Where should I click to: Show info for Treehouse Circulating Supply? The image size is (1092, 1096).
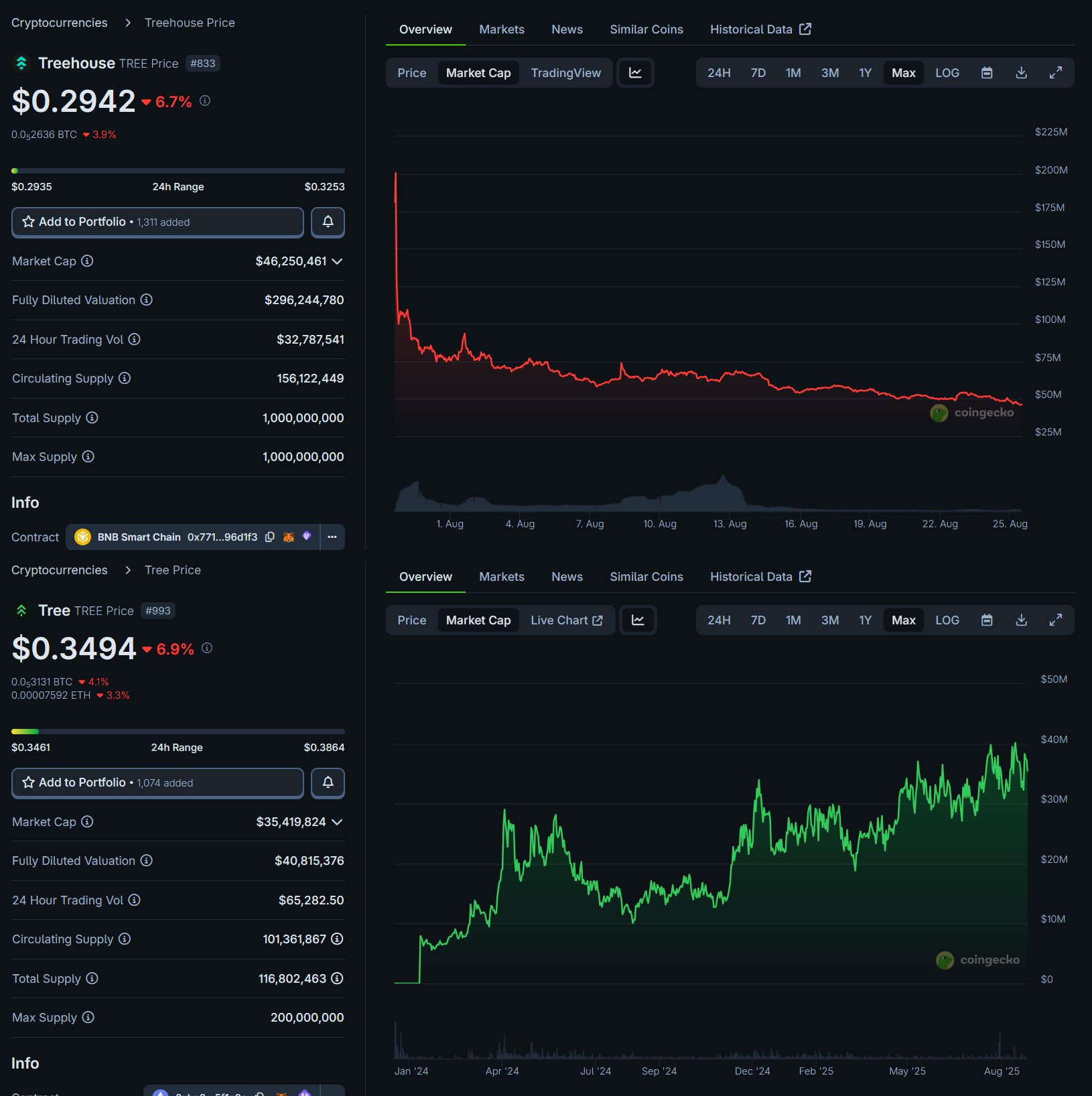[x=125, y=379]
